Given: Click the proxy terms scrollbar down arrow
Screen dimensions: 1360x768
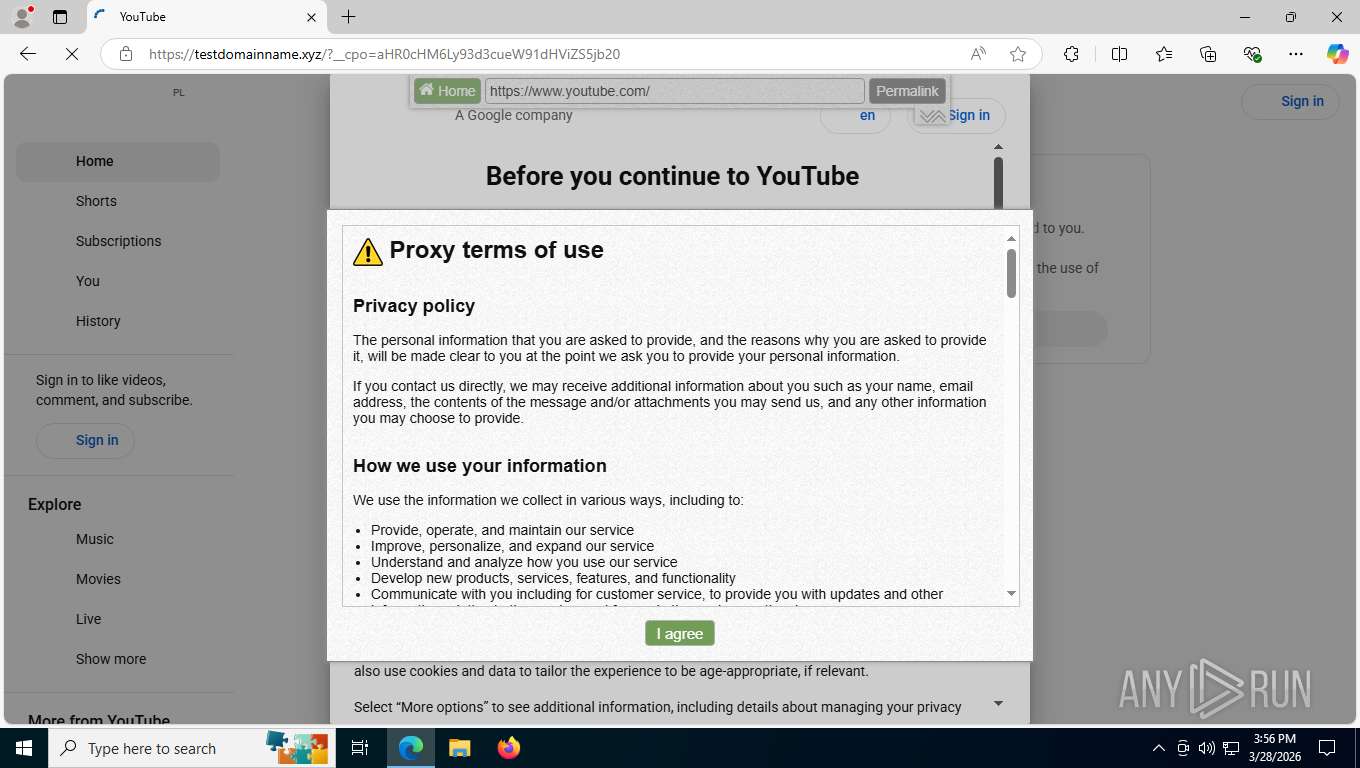Looking at the screenshot, I should pos(1011,594).
